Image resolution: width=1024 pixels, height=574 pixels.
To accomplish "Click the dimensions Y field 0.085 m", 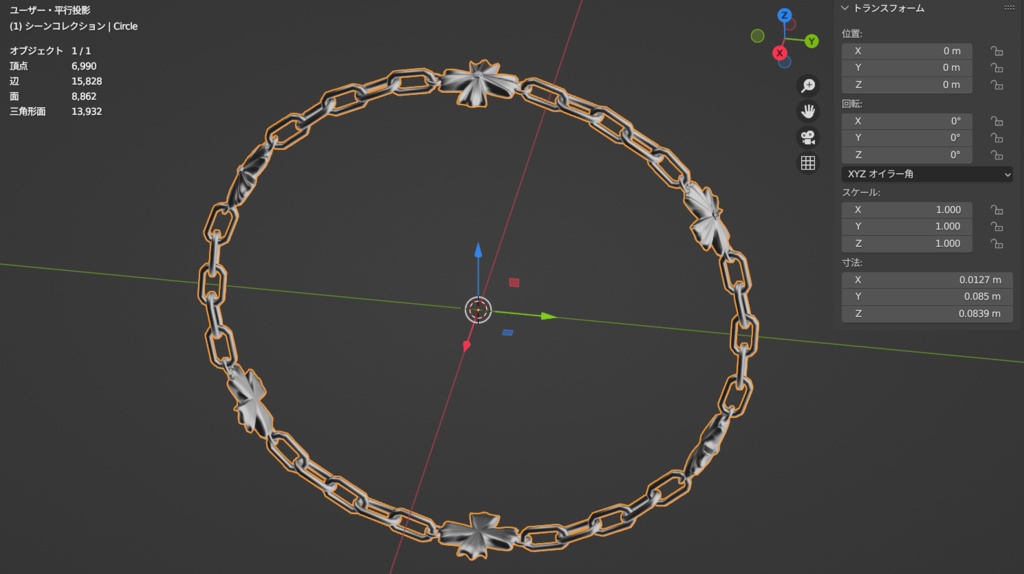I will point(927,296).
